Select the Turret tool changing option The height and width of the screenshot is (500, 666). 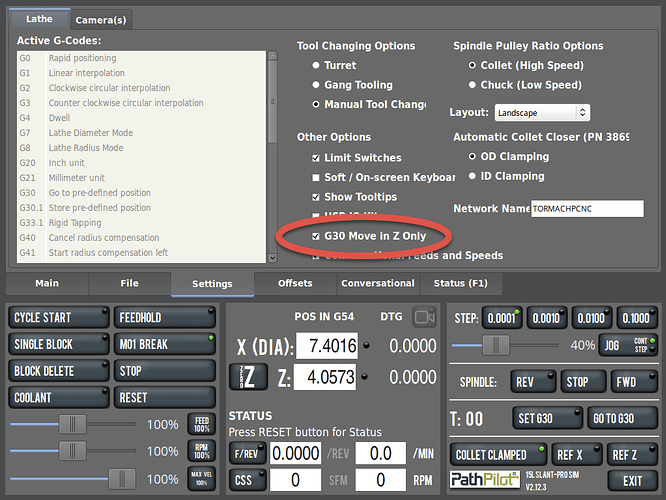316,66
